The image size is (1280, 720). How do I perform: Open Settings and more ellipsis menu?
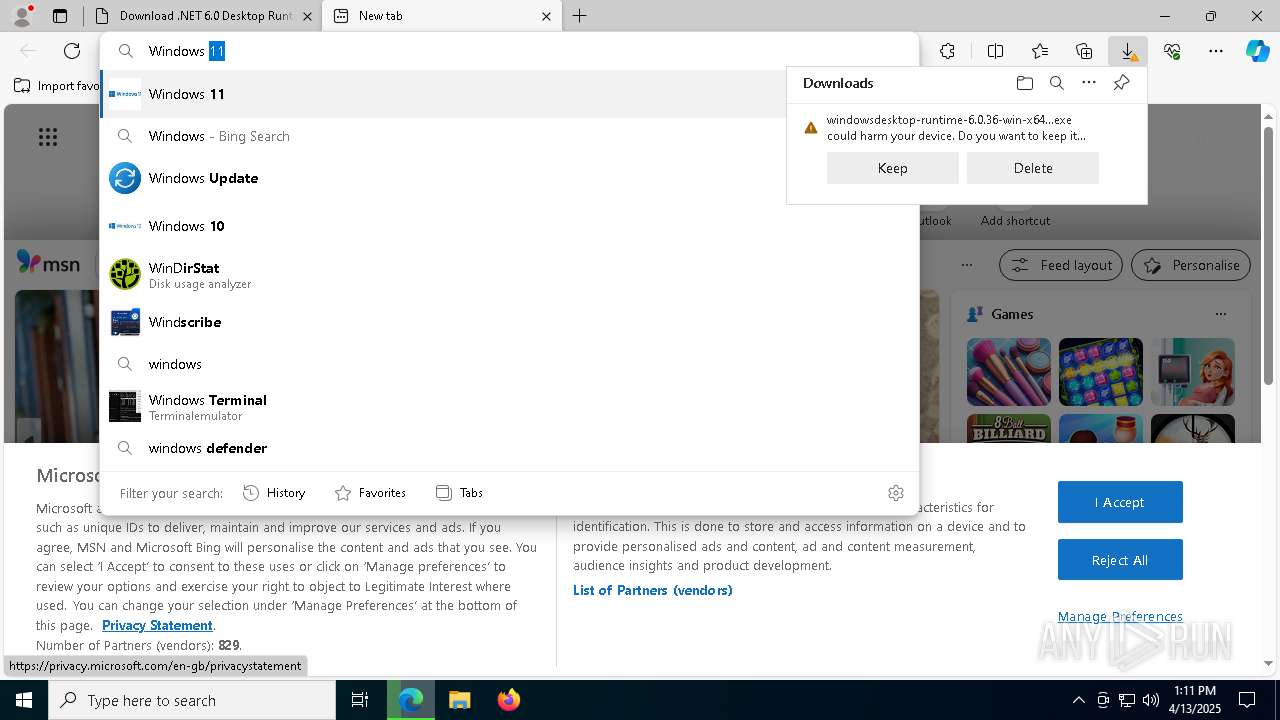tap(1216, 51)
